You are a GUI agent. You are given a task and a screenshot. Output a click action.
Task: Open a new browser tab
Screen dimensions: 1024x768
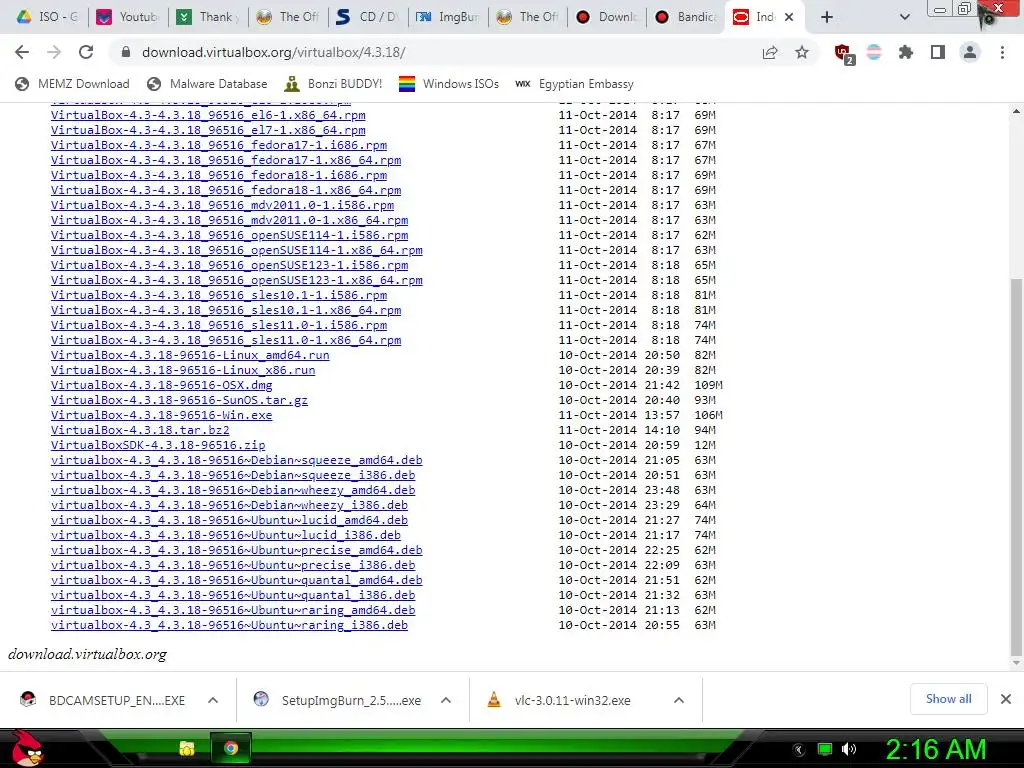point(827,17)
